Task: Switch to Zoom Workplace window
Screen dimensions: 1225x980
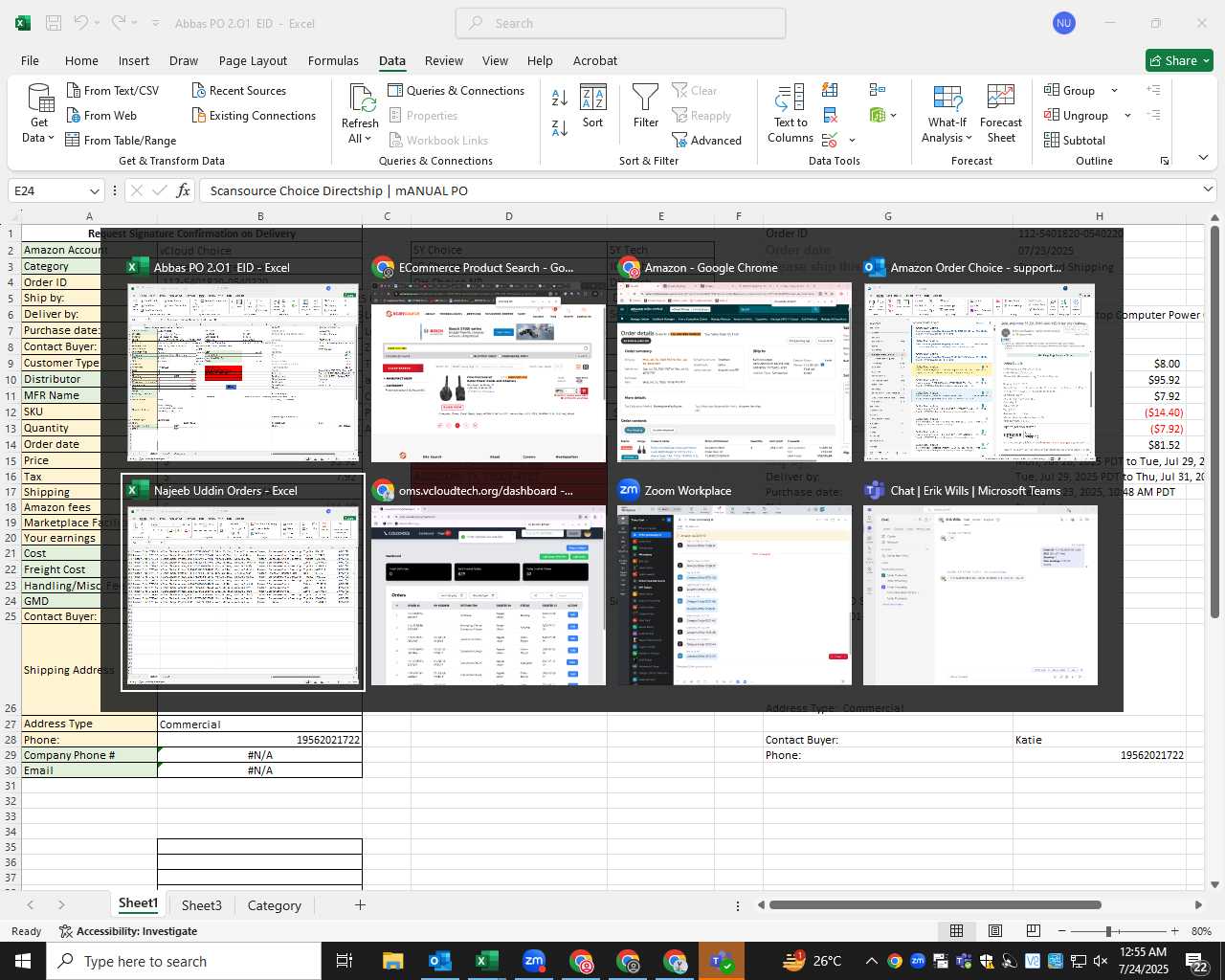Action: (x=734, y=582)
